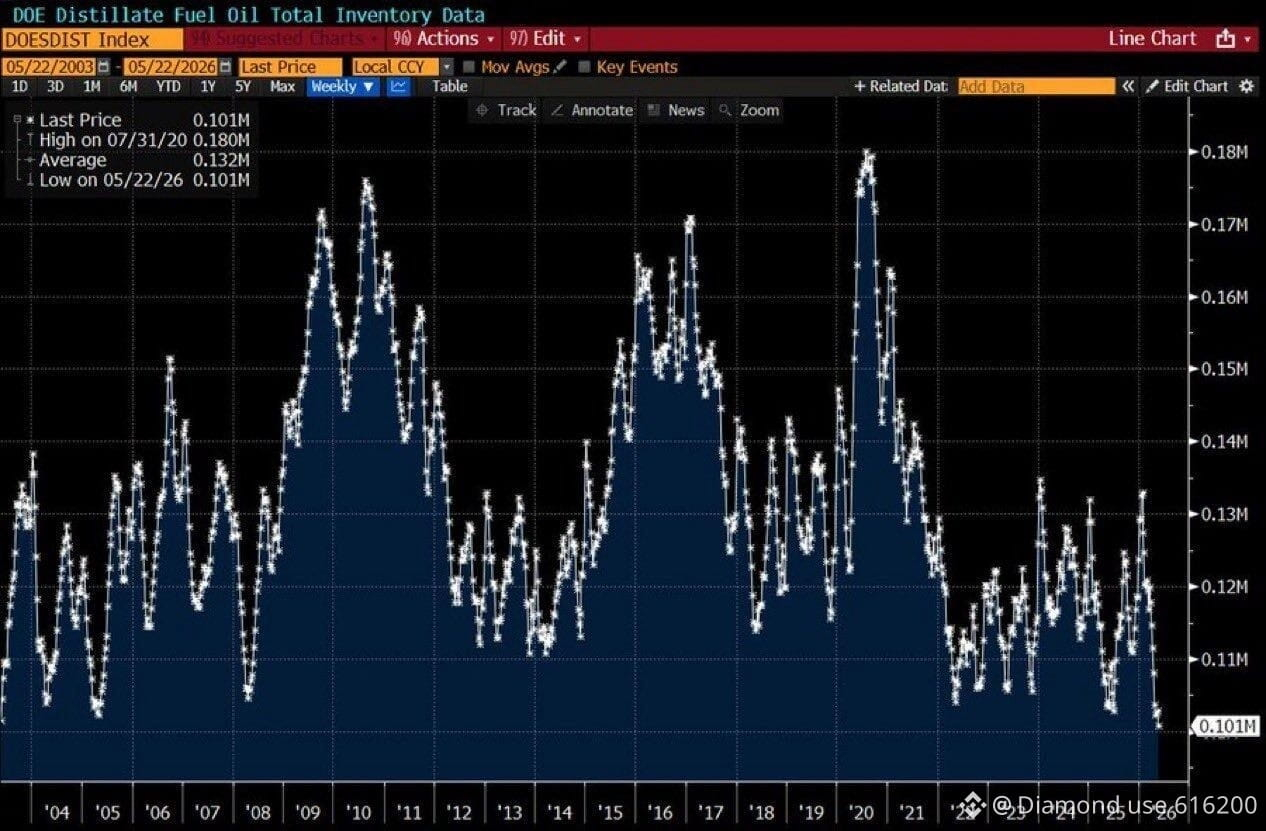The width and height of the screenshot is (1266, 831).
Task: Open the 96) Actions dropdown
Action: pos(444,39)
